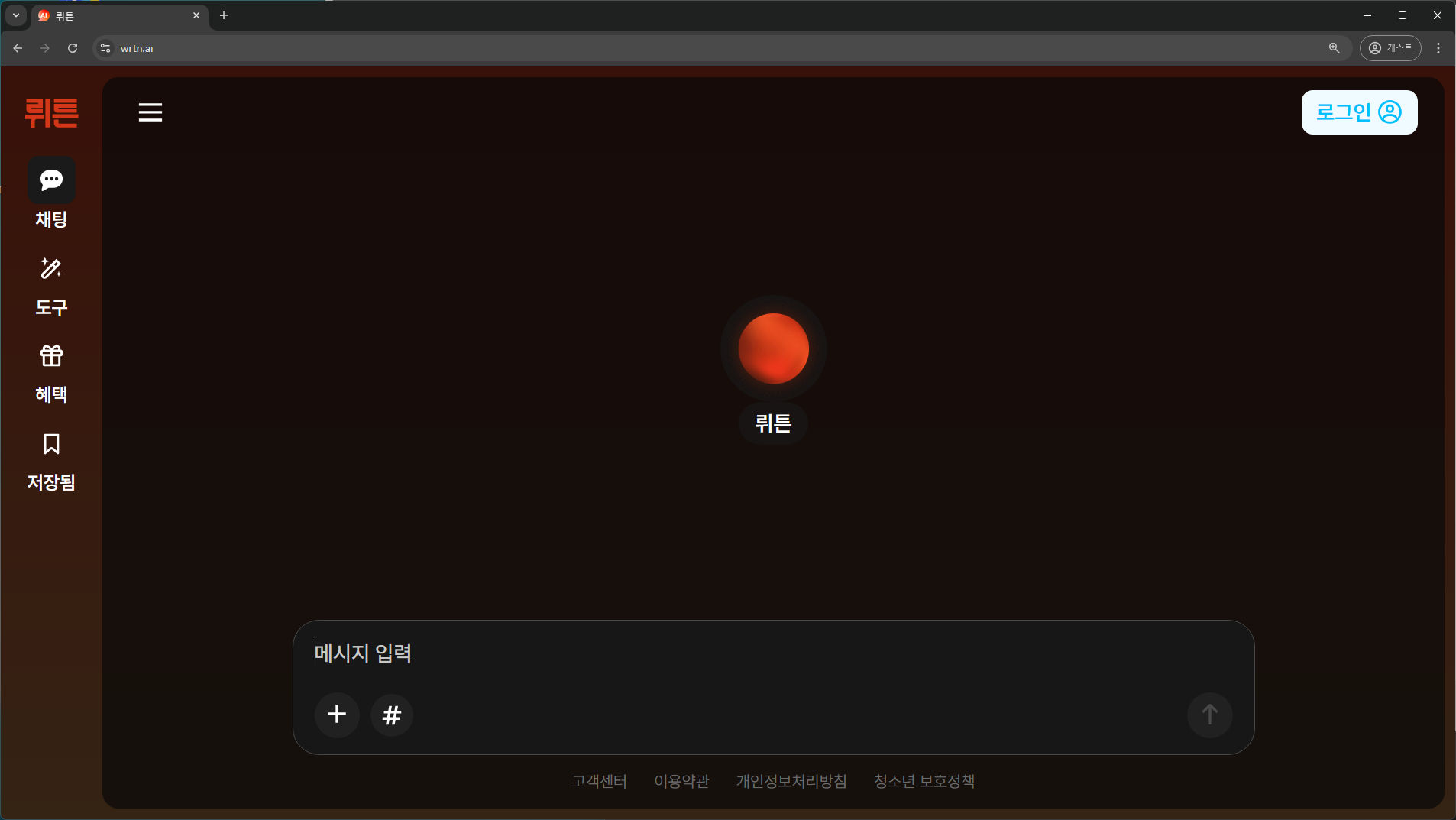1456x820 pixels.
Task: Open the 개인정보처리방침 privacy link
Action: pyautogui.click(x=791, y=781)
